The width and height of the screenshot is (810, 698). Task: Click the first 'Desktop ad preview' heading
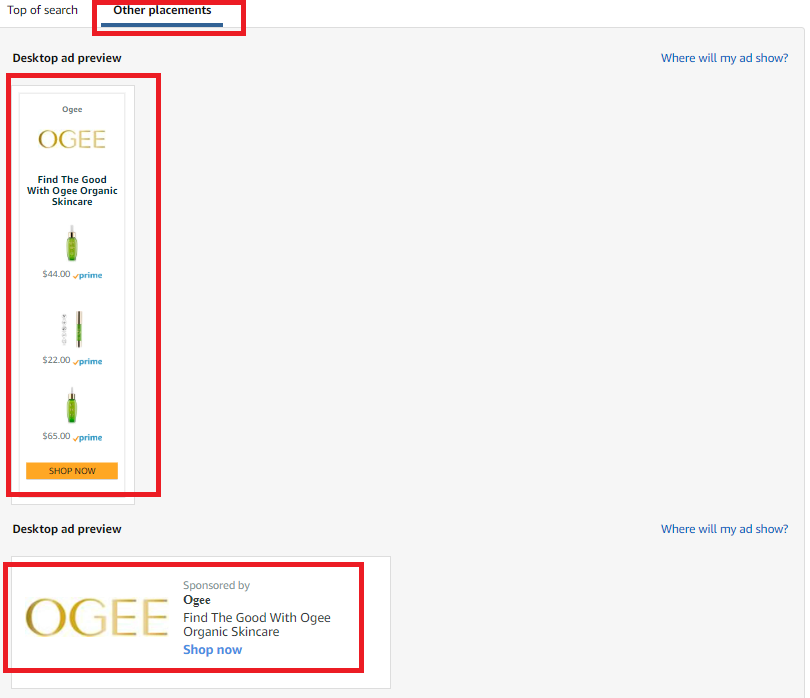(x=67, y=58)
